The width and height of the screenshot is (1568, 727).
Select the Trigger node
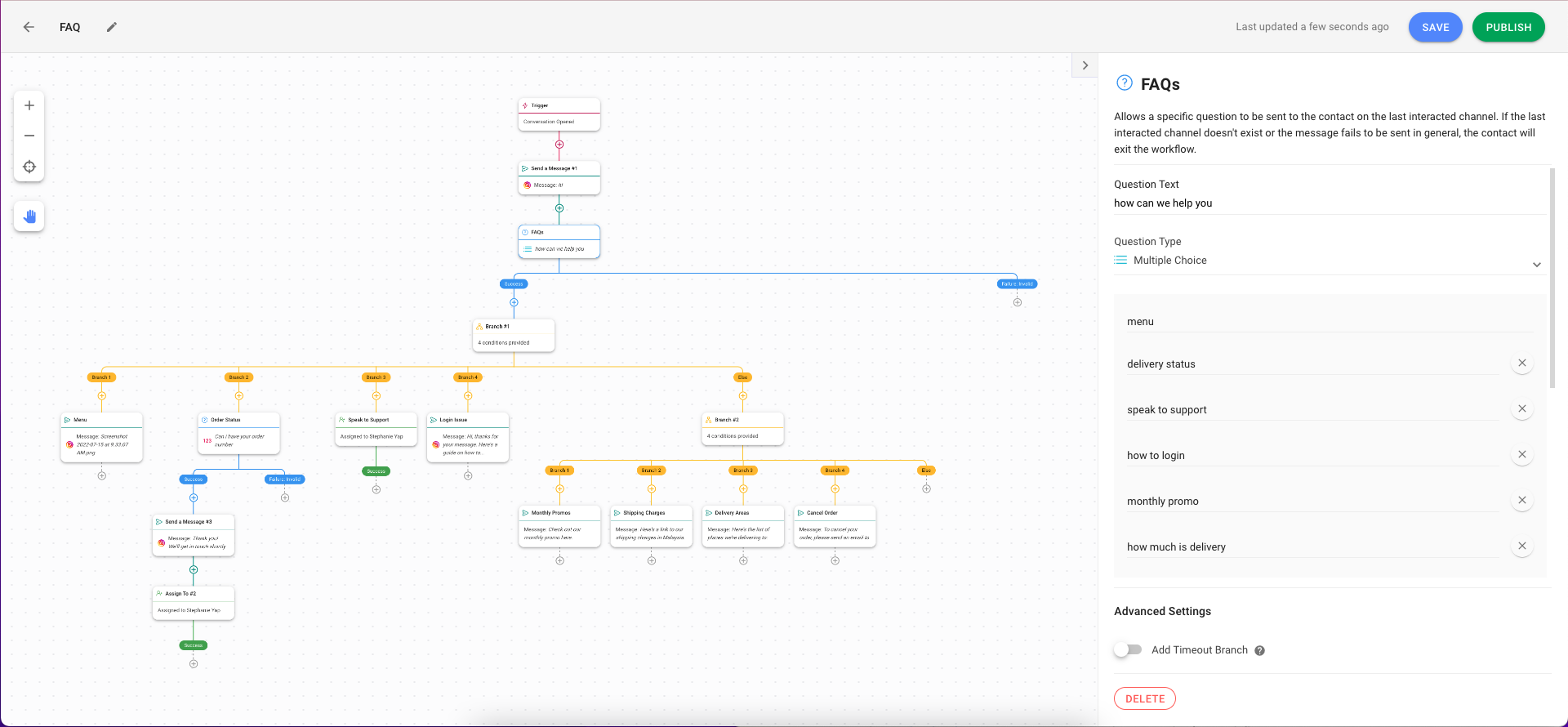559,114
